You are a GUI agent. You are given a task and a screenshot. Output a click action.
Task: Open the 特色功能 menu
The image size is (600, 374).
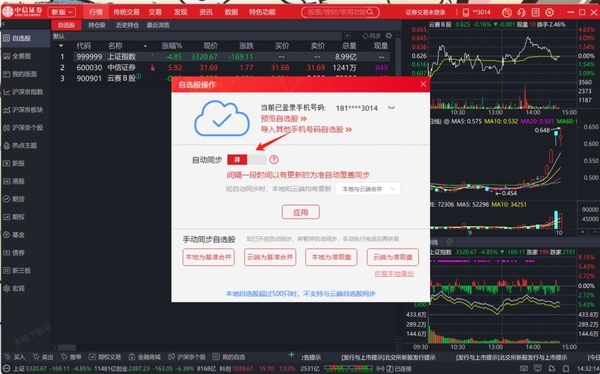262,12
